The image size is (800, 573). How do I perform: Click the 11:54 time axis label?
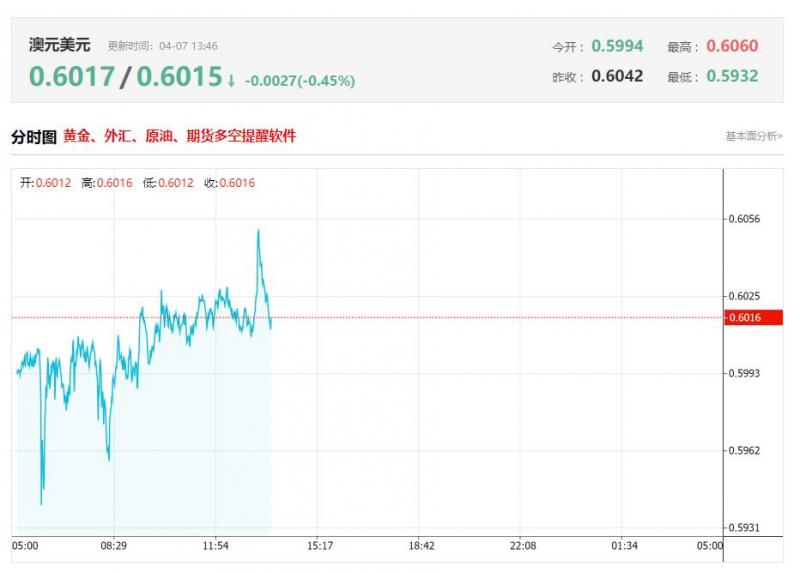click(x=215, y=546)
